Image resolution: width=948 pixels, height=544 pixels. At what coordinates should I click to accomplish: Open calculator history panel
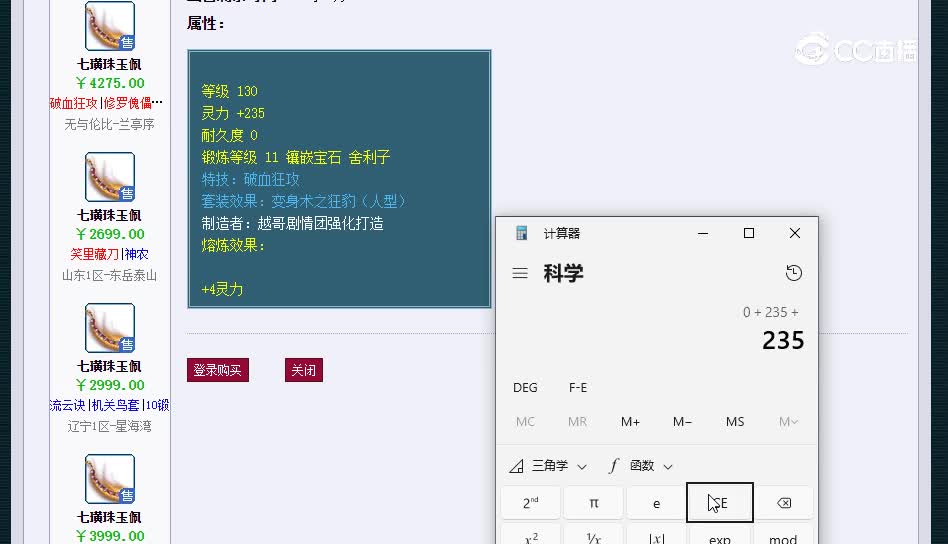[x=794, y=273]
